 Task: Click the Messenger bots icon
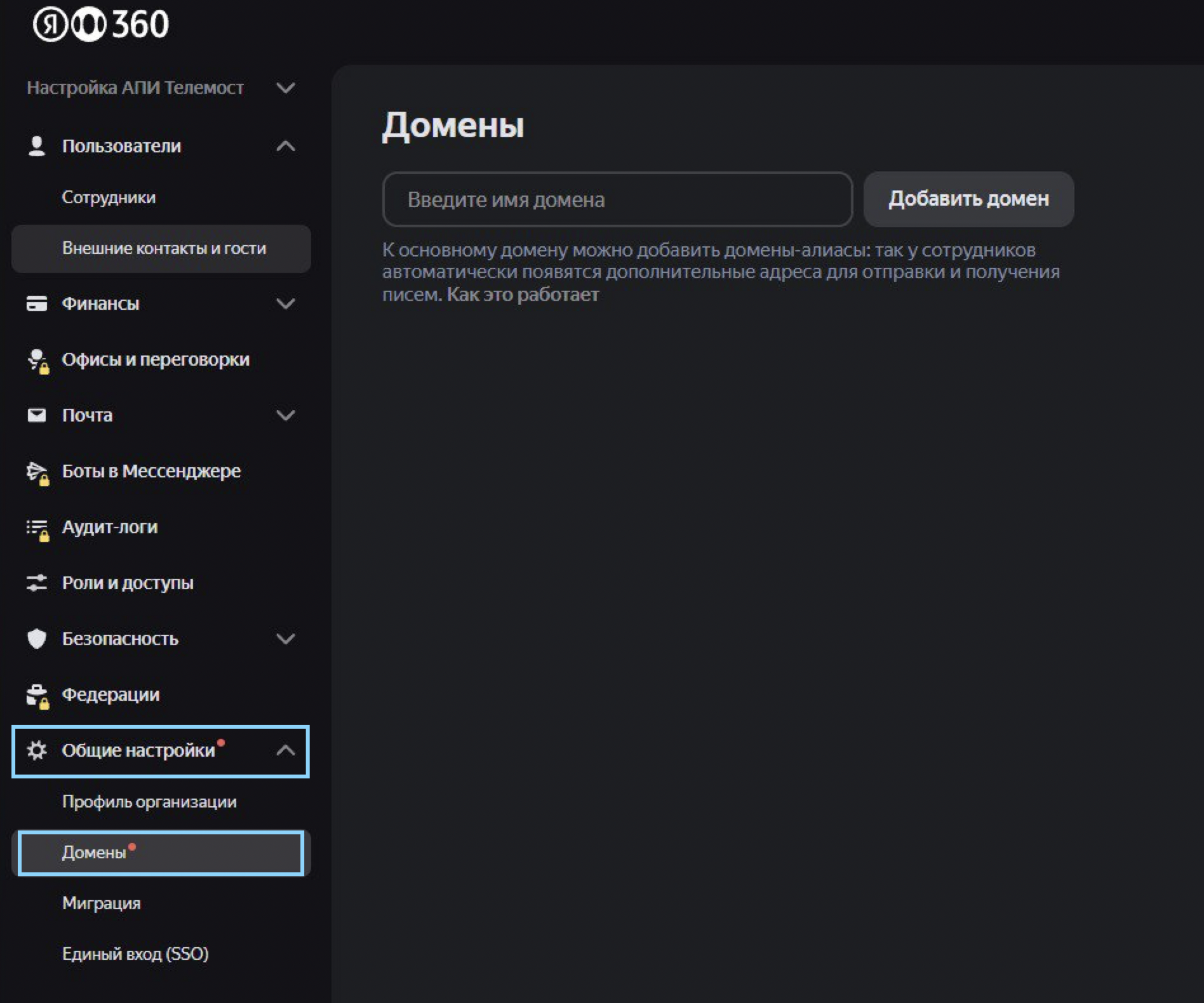point(37,472)
